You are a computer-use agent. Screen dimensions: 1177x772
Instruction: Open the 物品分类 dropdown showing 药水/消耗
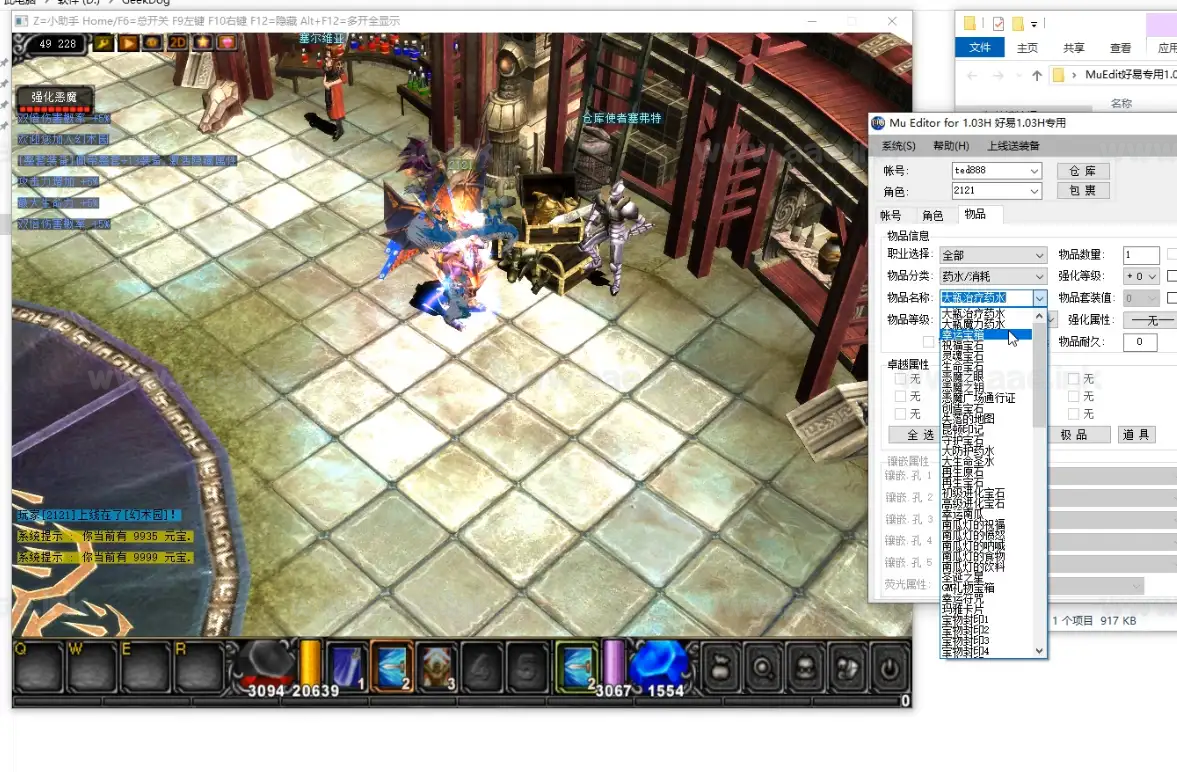point(993,276)
